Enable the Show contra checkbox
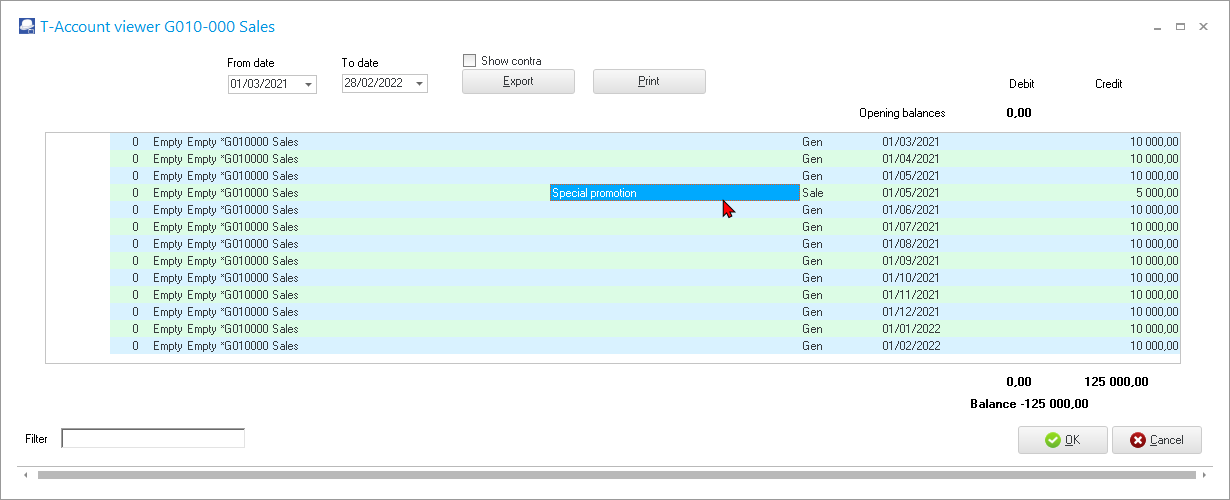 470,61
